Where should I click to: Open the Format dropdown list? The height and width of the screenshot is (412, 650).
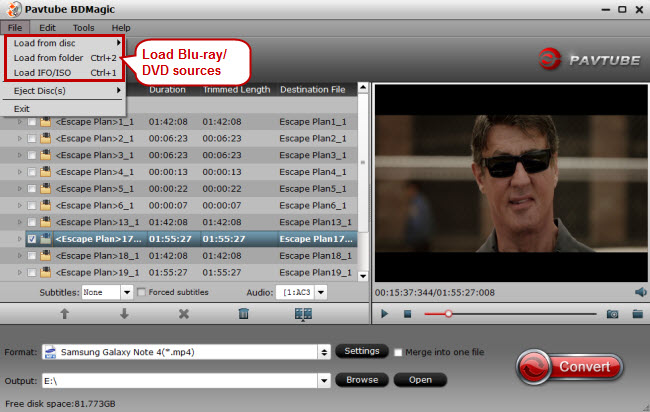coord(324,352)
